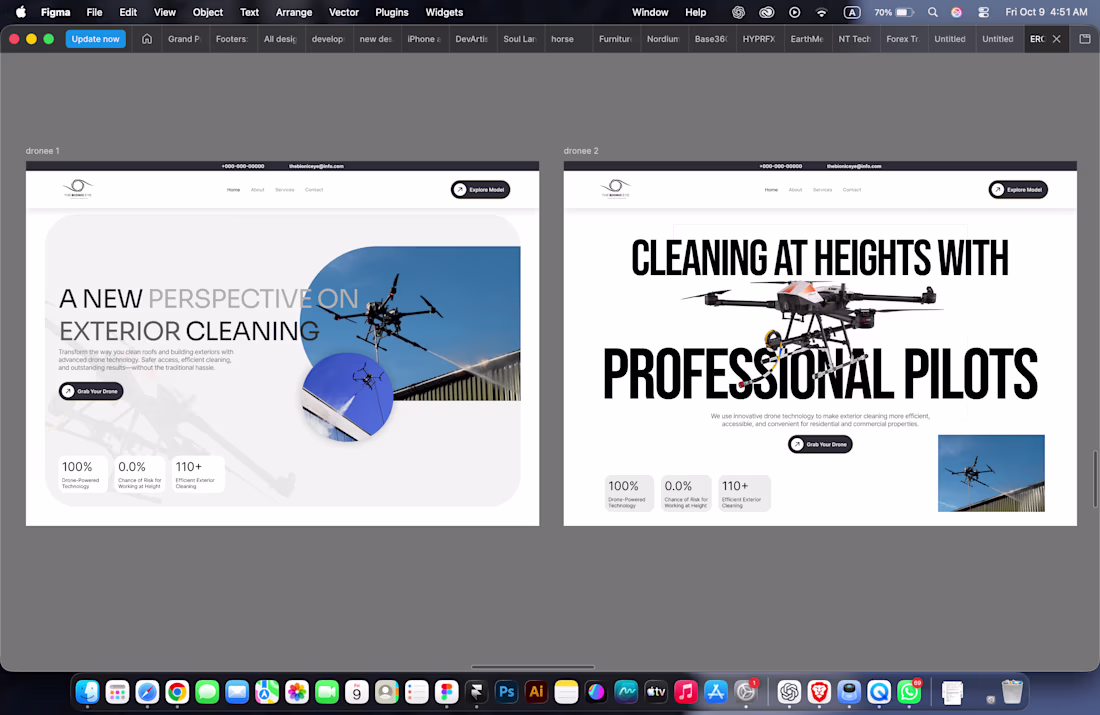Open the Vector menu
1100x715 pixels.
pyautogui.click(x=344, y=12)
